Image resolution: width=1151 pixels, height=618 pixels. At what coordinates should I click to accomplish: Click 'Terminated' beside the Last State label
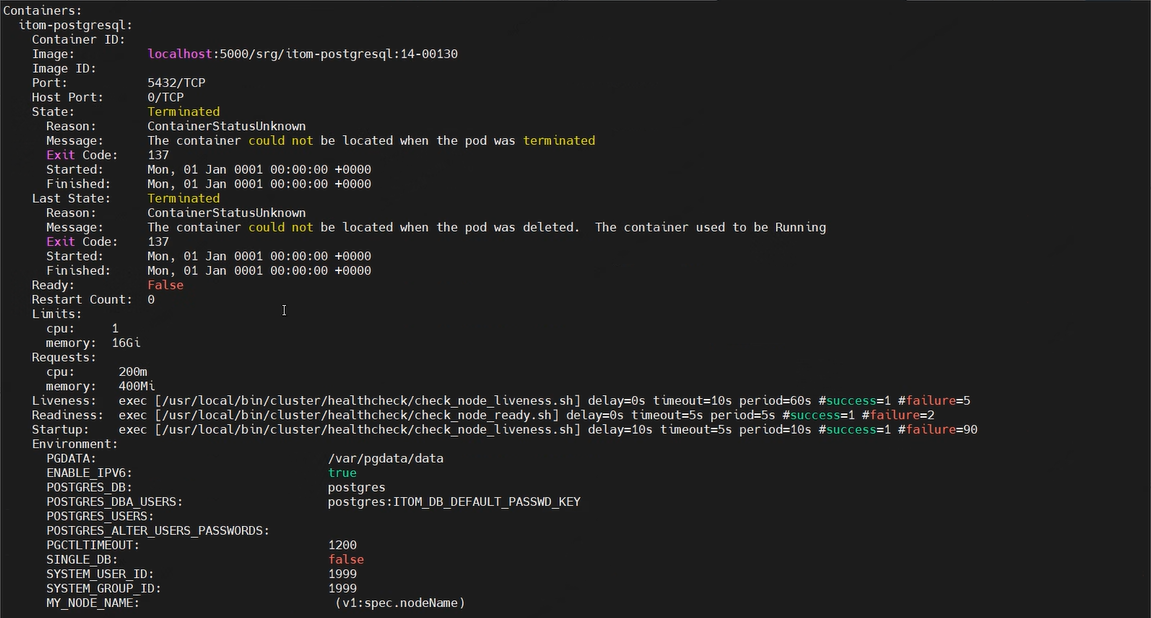[184, 198]
